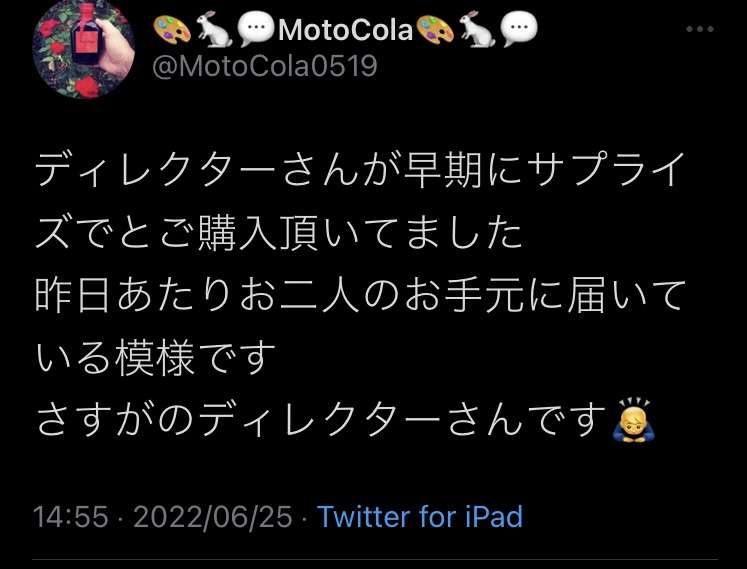This screenshot has height=569, width=747.
Task: Click the tweet line いる模様です
Action: pos(155,358)
